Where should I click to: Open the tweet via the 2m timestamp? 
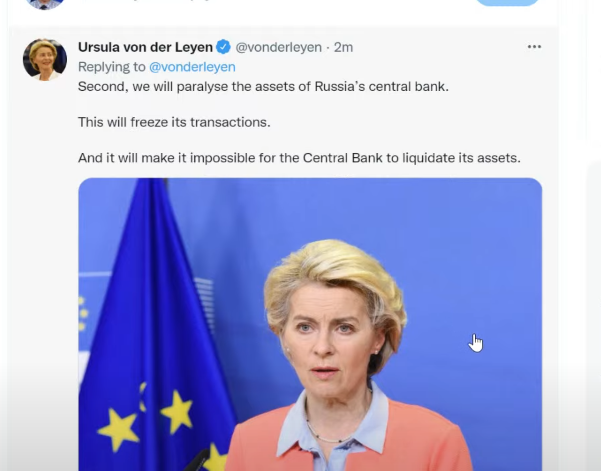pyautogui.click(x=343, y=47)
